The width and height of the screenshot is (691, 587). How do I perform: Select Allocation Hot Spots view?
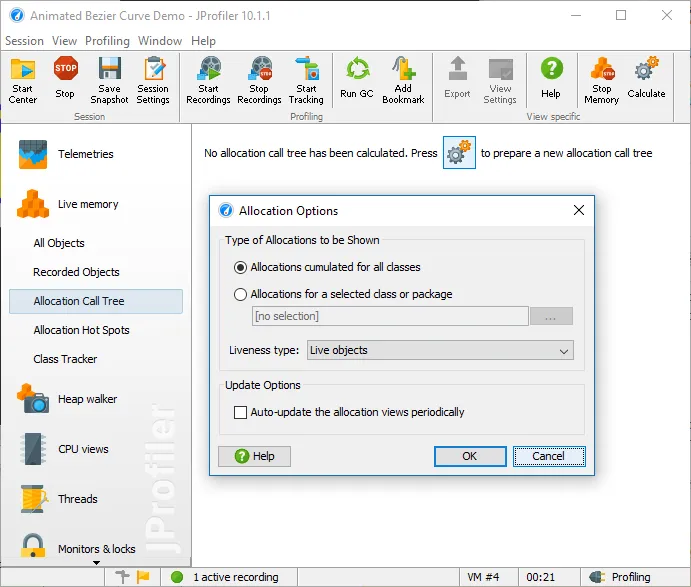(x=82, y=330)
